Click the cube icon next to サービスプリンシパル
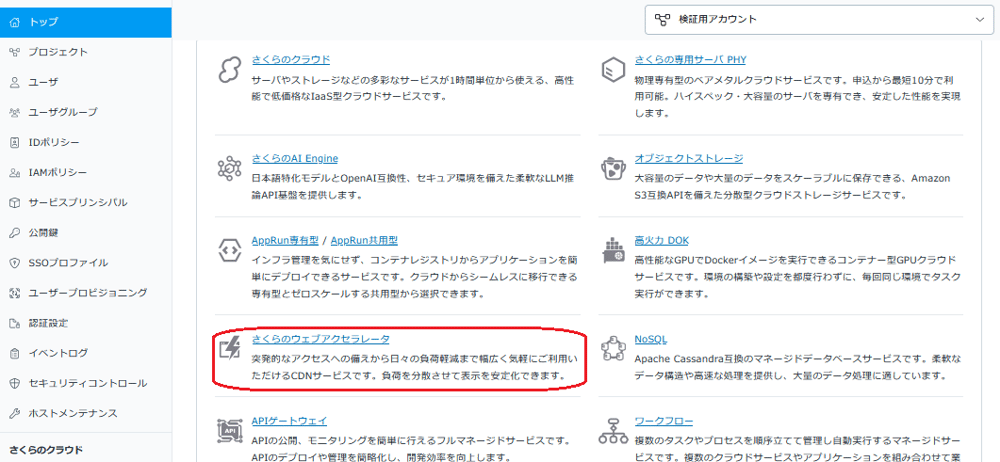Image resolution: width=1000 pixels, height=462 pixels. point(15,203)
